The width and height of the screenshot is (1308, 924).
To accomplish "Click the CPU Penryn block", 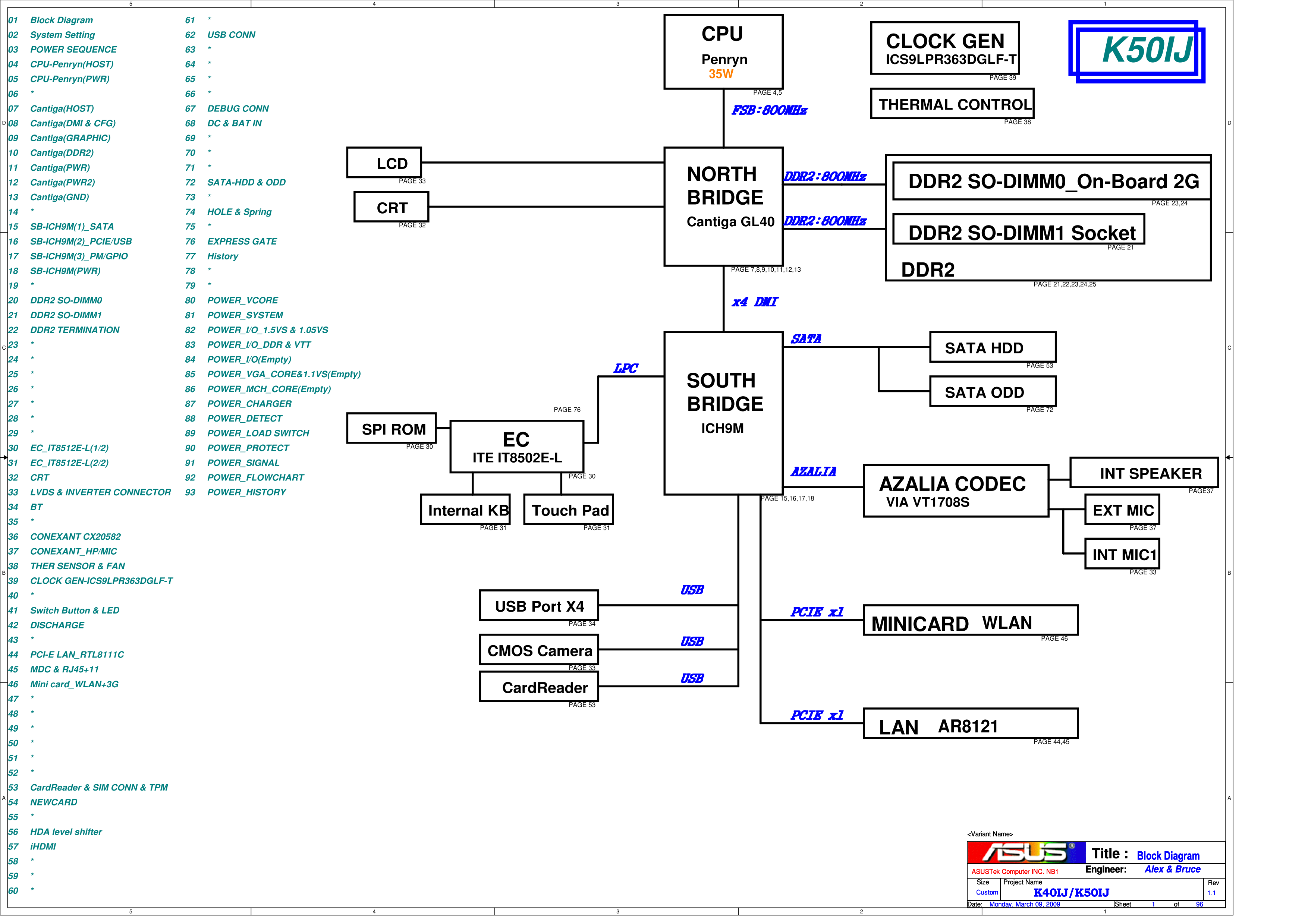I will [723, 52].
